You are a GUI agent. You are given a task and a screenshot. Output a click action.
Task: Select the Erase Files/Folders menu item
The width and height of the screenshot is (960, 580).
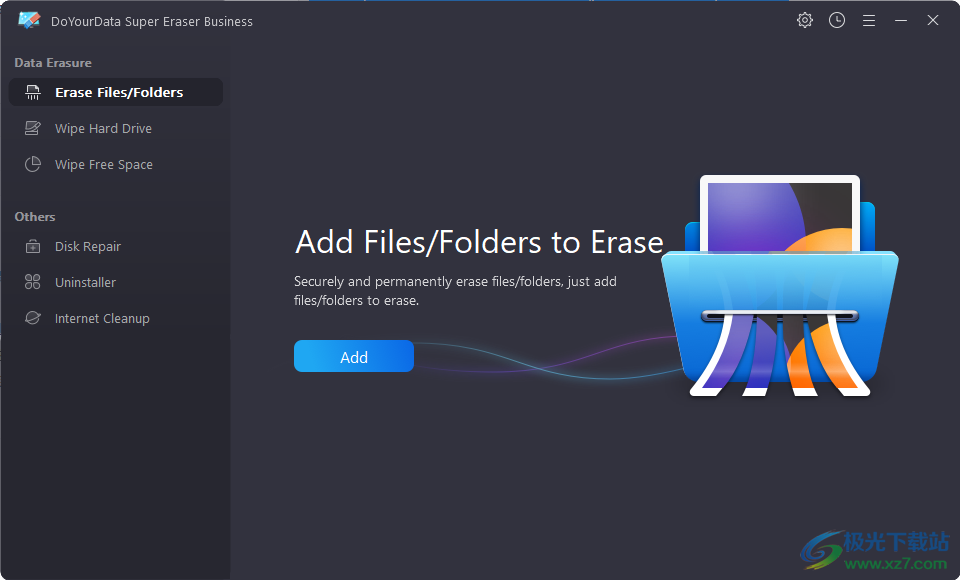[116, 92]
